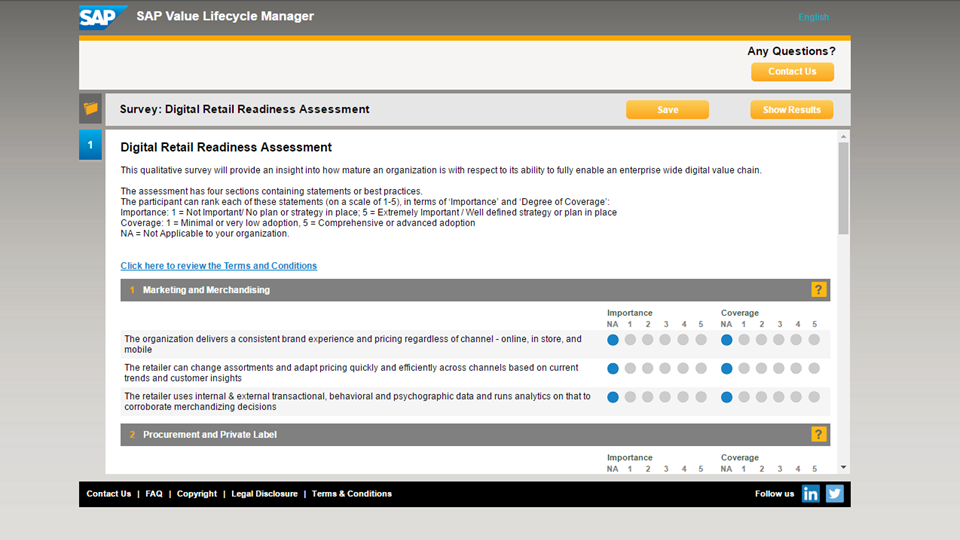The height and width of the screenshot is (540, 960).
Task: Open help for Marketing and Merchandising section
Action: tap(819, 290)
